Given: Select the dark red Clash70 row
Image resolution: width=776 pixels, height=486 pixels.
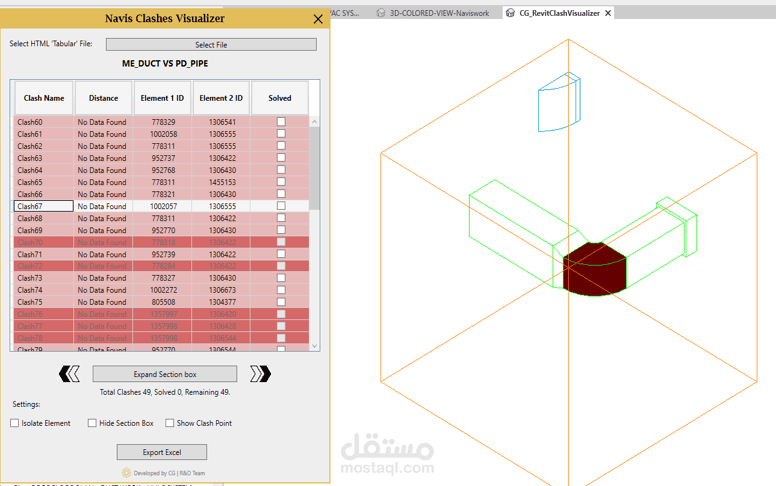Looking at the screenshot, I should [x=161, y=242].
